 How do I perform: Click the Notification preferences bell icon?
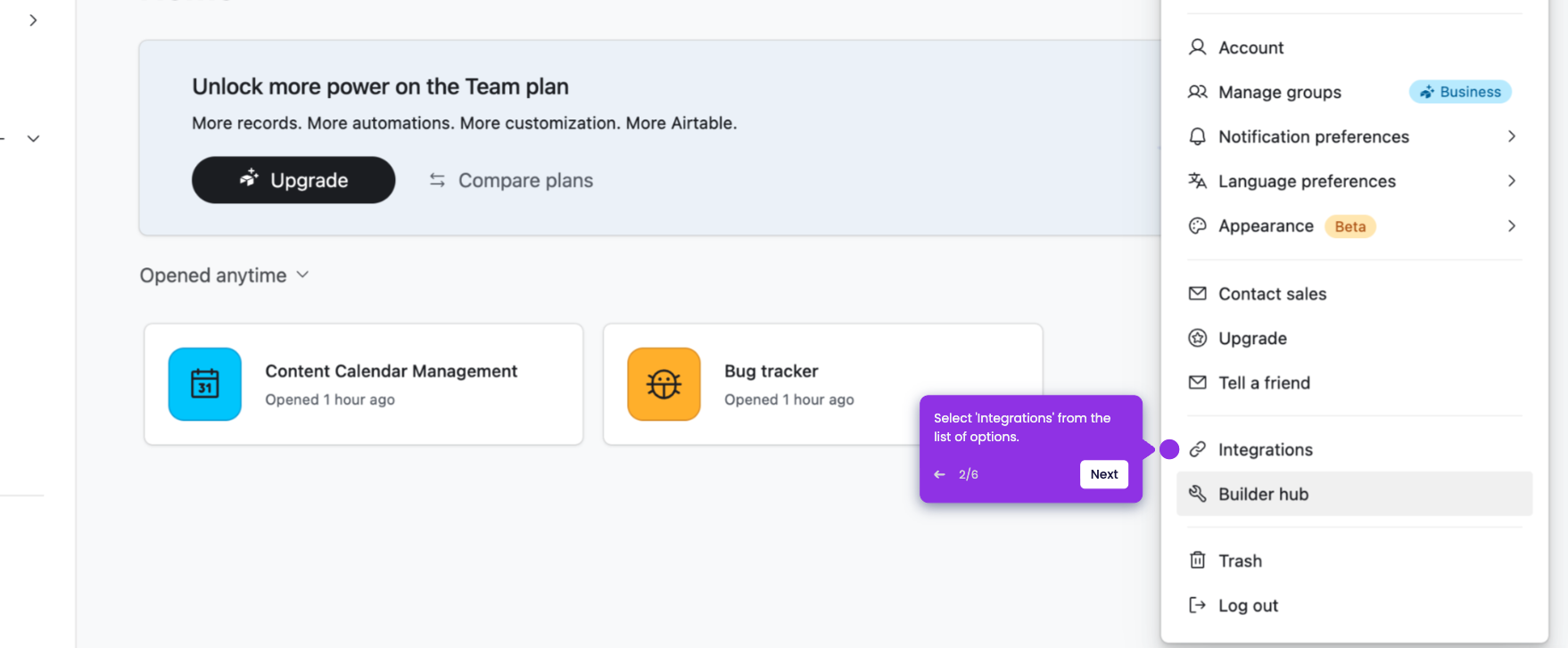[x=1197, y=136]
